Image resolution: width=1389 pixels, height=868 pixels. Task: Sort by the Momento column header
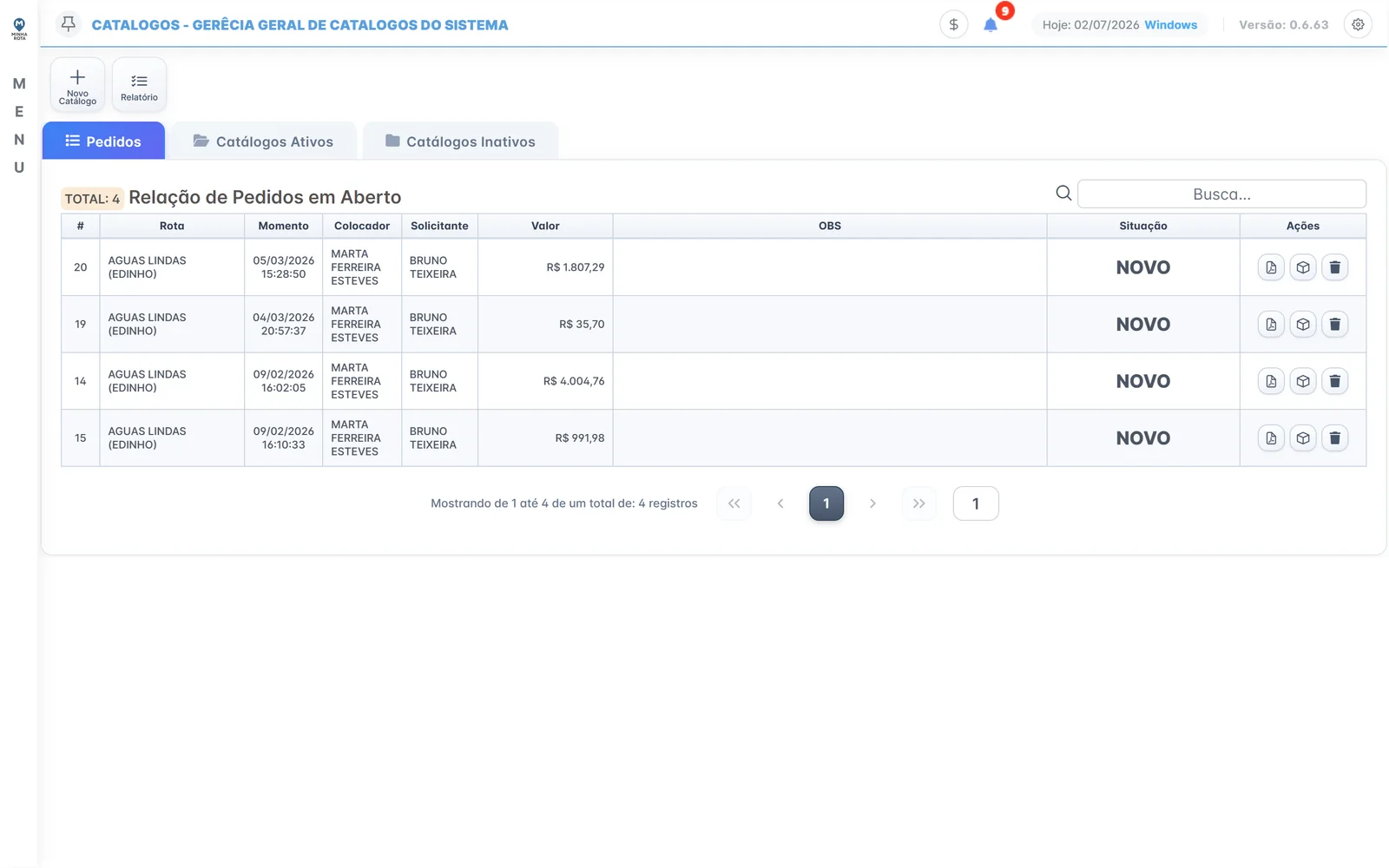pyautogui.click(x=283, y=226)
